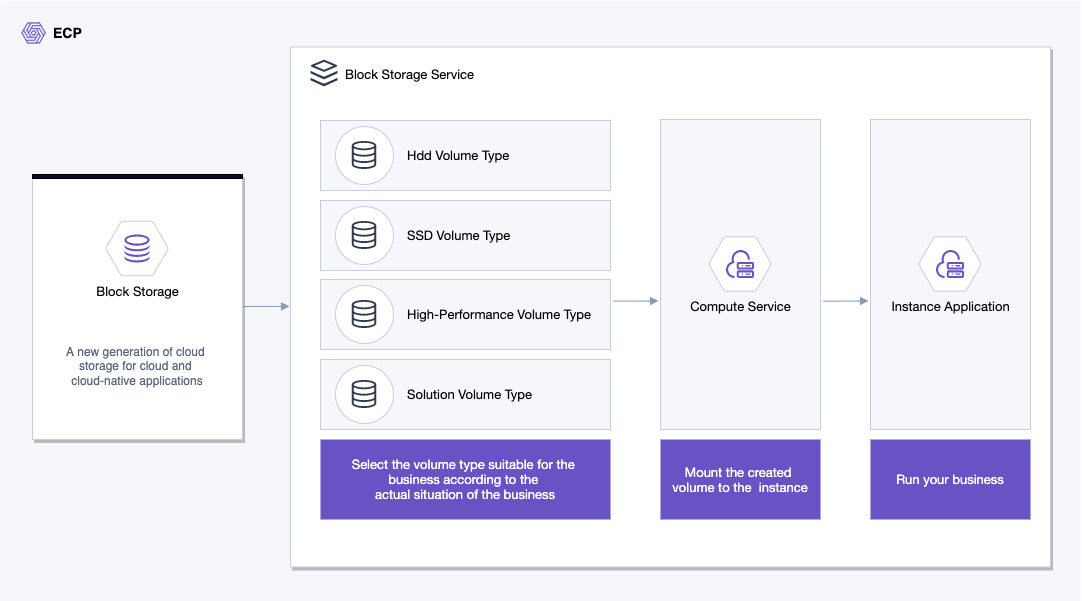Image resolution: width=1082 pixels, height=601 pixels.
Task: Click the Run your business purple box
Action: [950, 480]
